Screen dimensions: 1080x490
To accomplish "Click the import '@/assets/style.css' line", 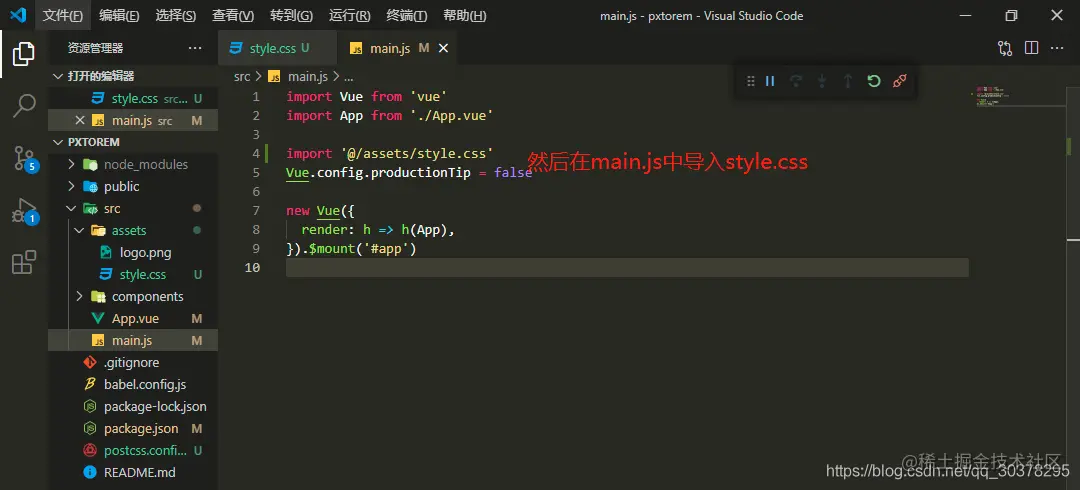I will (x=390, y=153).
